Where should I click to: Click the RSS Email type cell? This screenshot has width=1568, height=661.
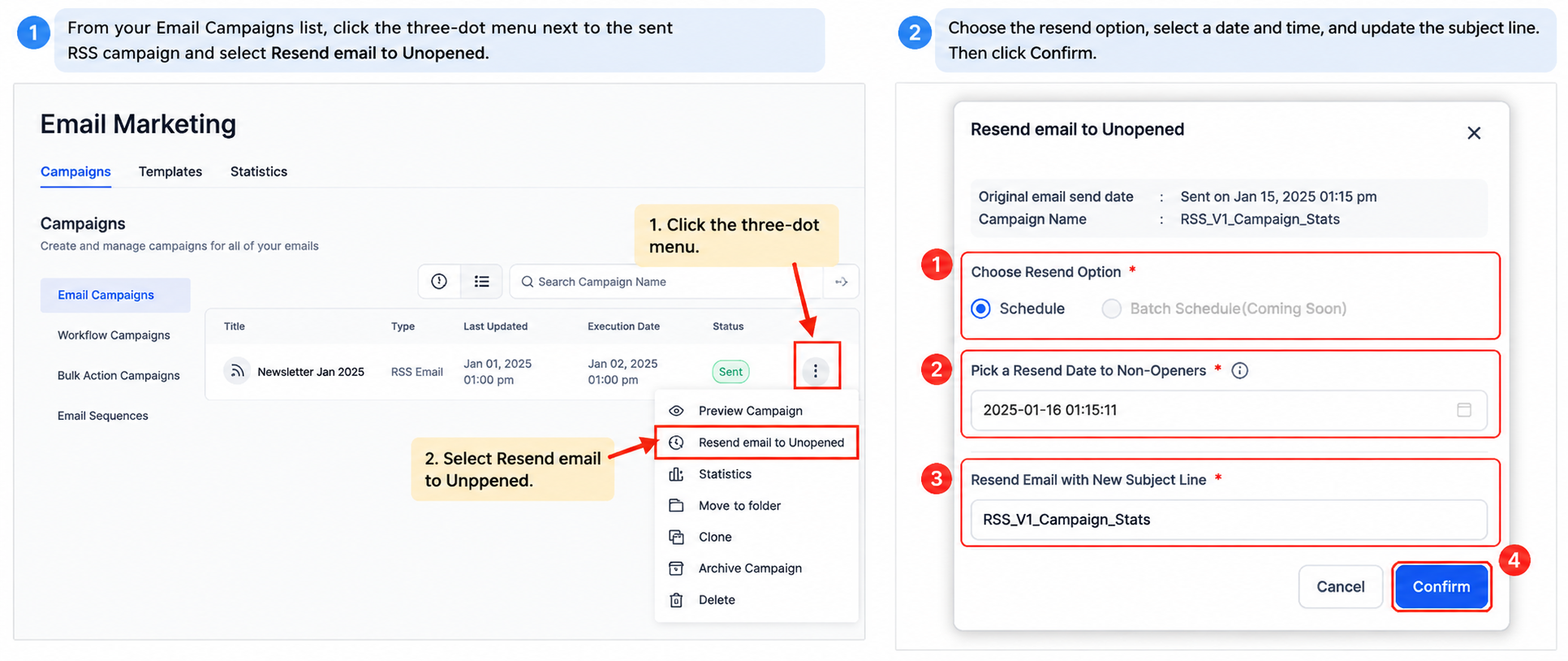click(x=417, y=372)
